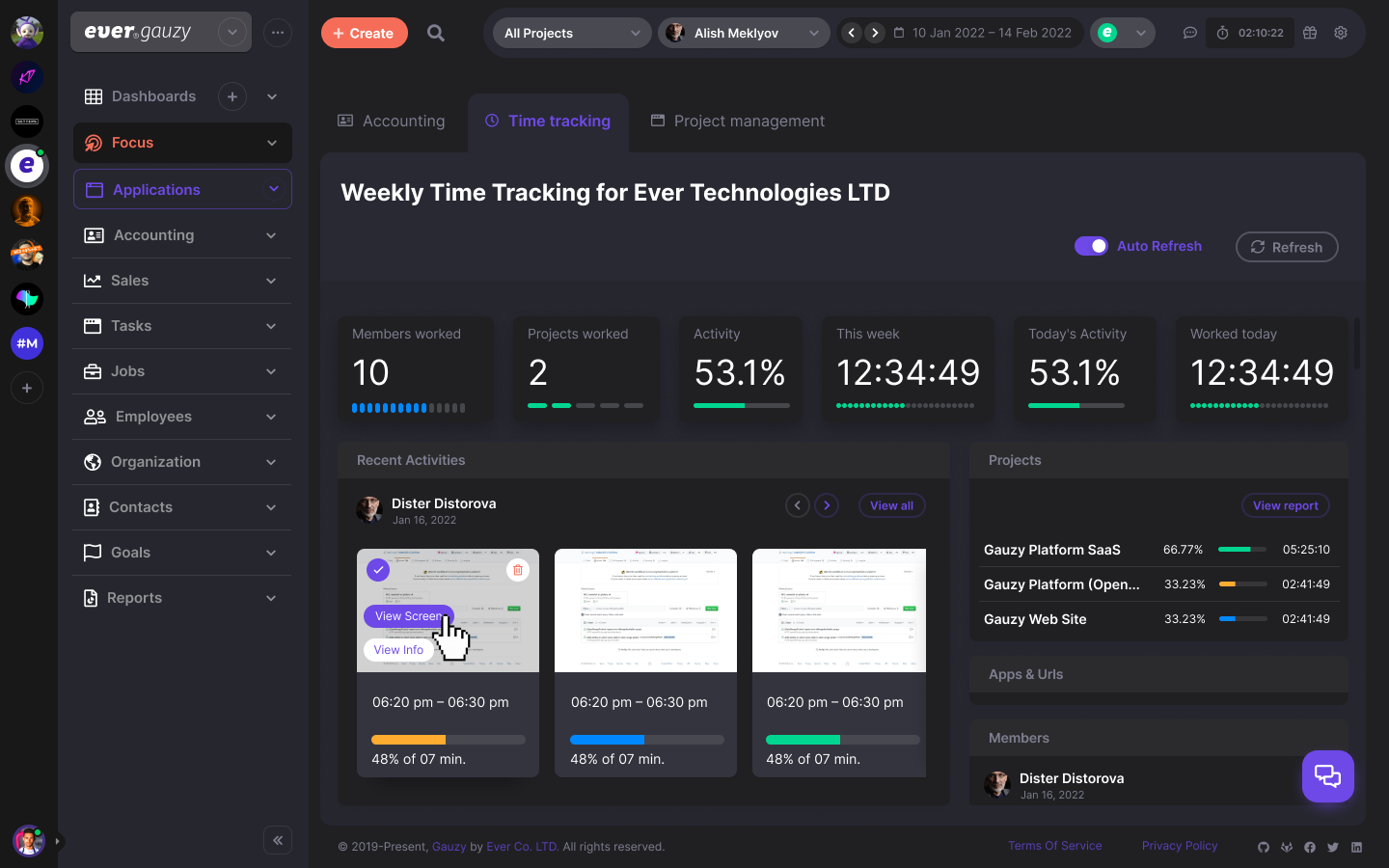Open the chat messages icon near the timer
1389x868 pixels.
(x=1189, y=32)
